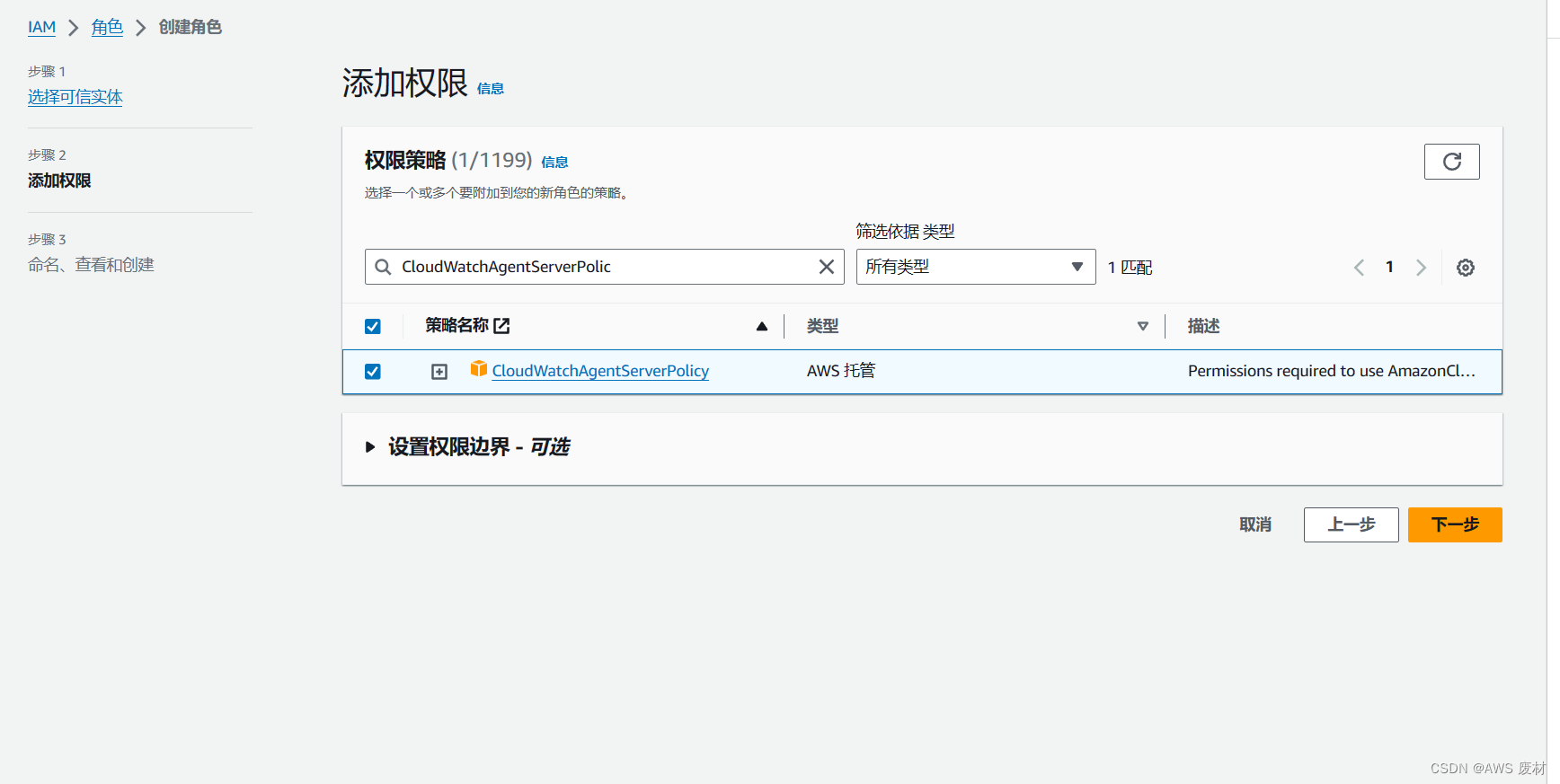Click the 取消 button
The width and height of the screenshot is (1560, 784).
pos(1255,524)
